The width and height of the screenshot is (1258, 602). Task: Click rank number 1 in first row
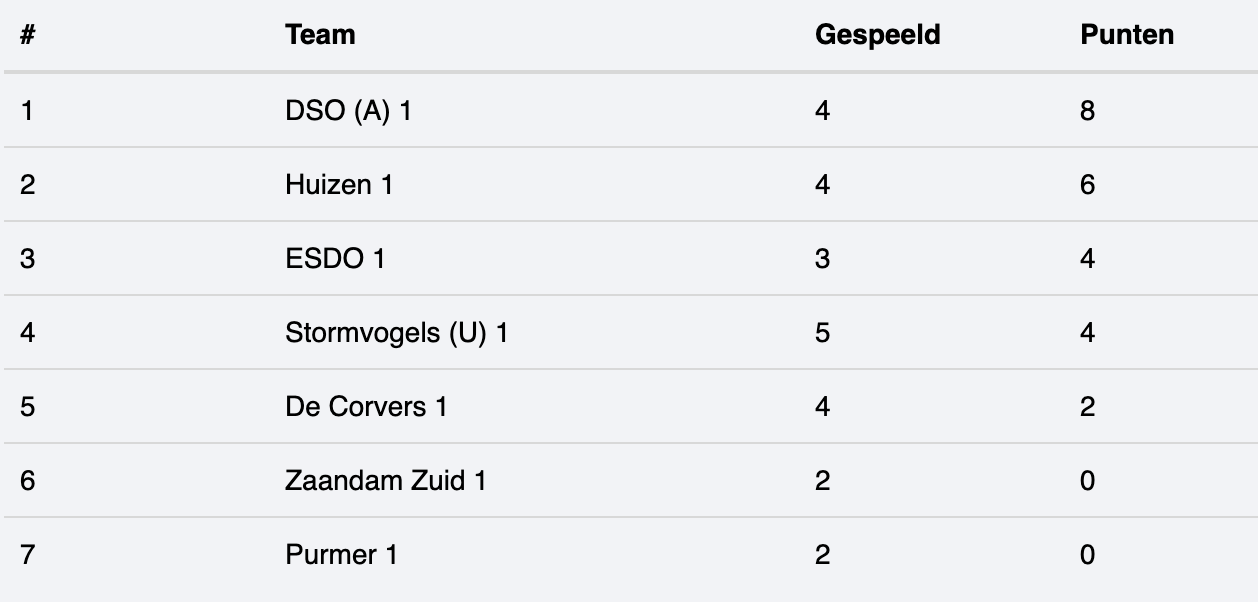[27, 111]
